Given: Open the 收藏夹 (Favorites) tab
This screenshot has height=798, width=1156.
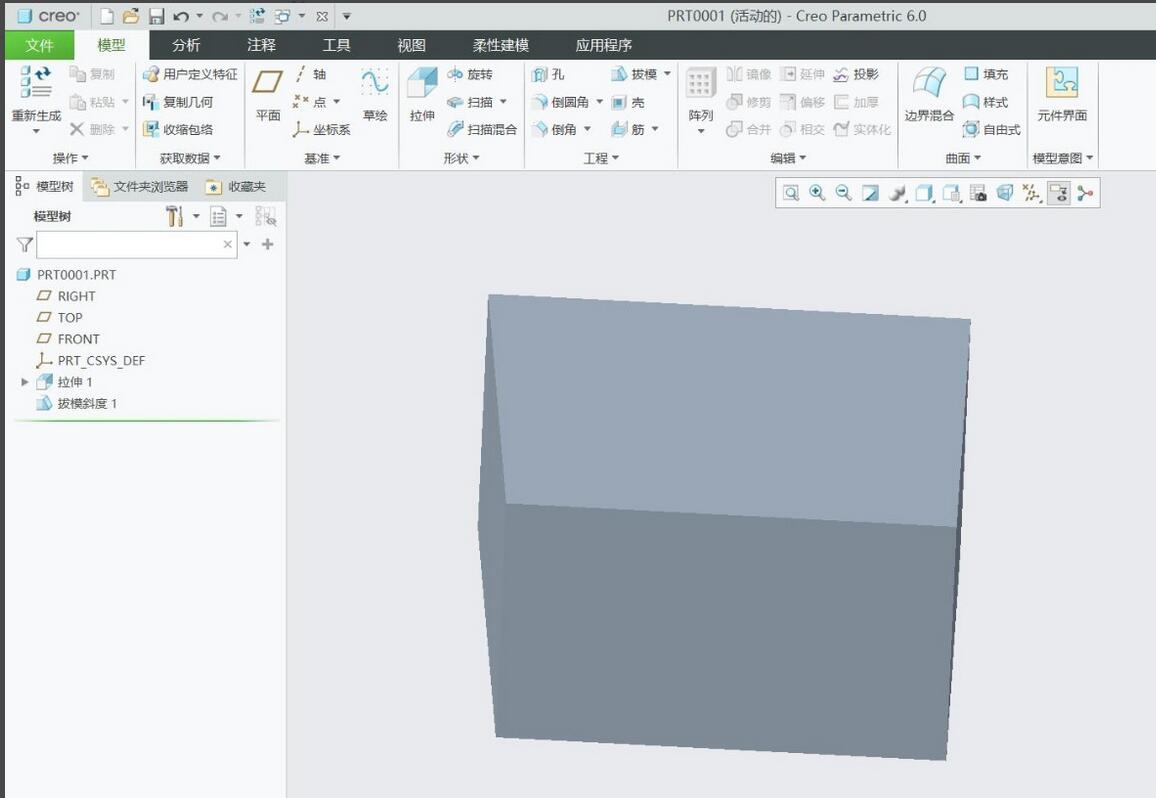Looking at the screenshot, I should [237, 187].
